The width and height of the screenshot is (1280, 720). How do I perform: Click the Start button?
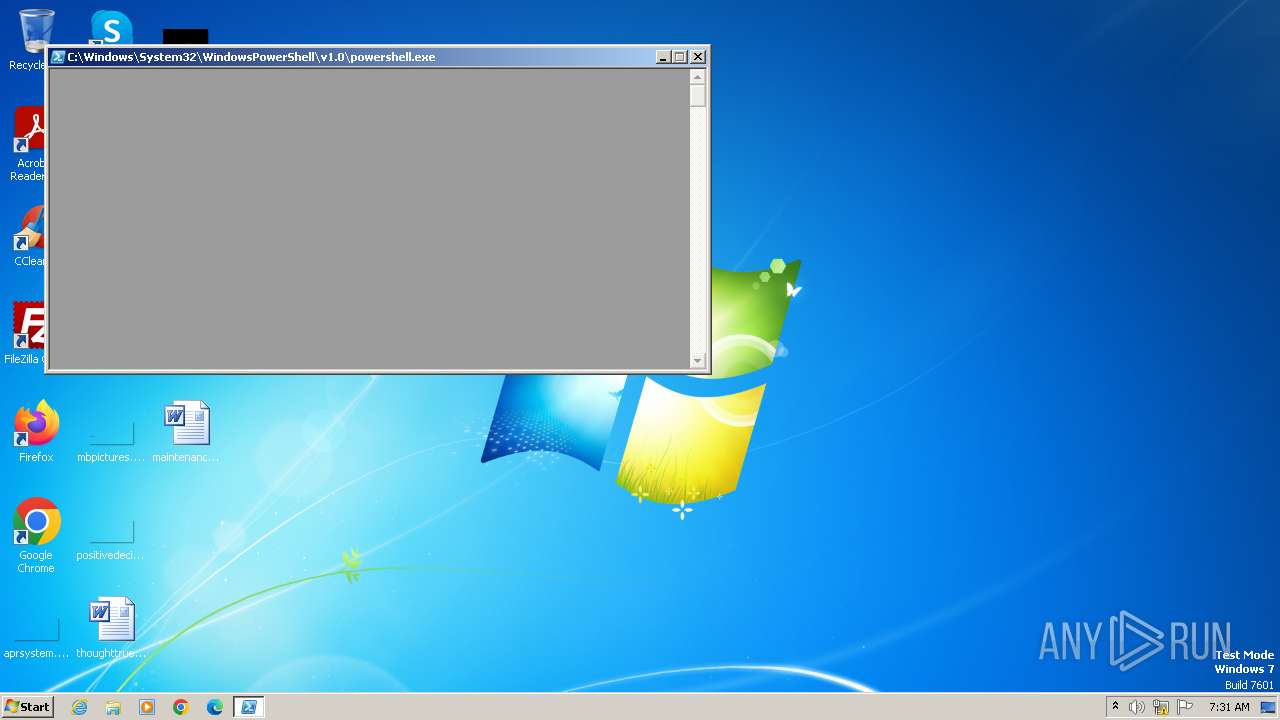27,707
